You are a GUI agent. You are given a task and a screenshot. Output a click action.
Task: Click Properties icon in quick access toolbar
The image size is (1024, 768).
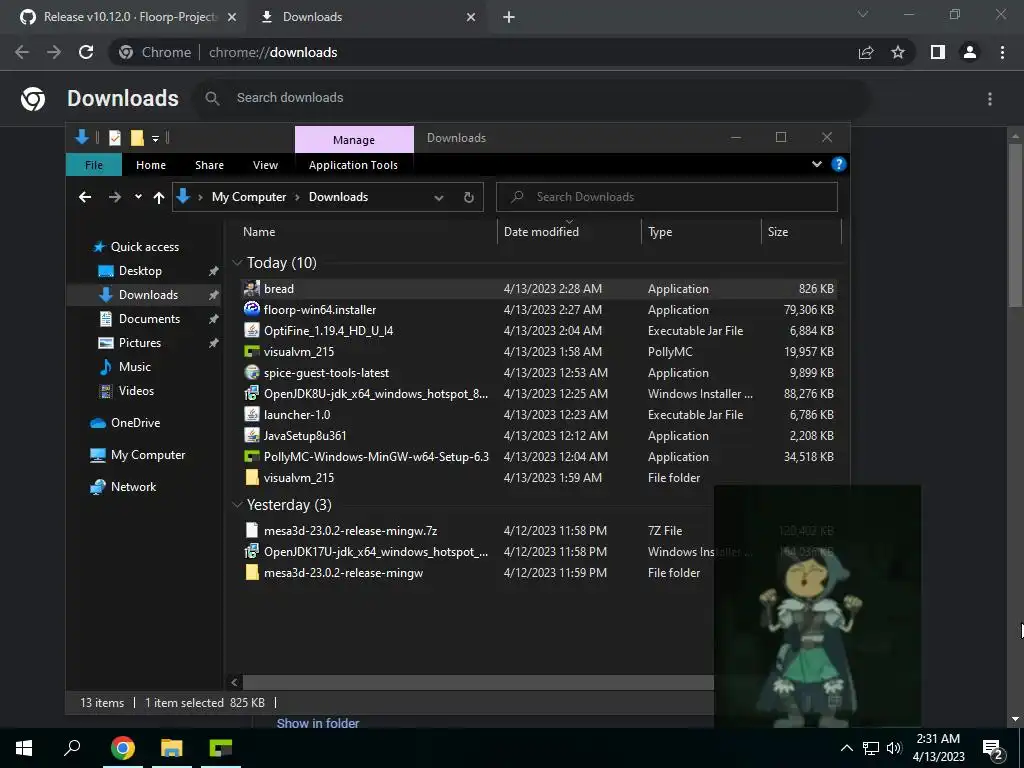115,138
